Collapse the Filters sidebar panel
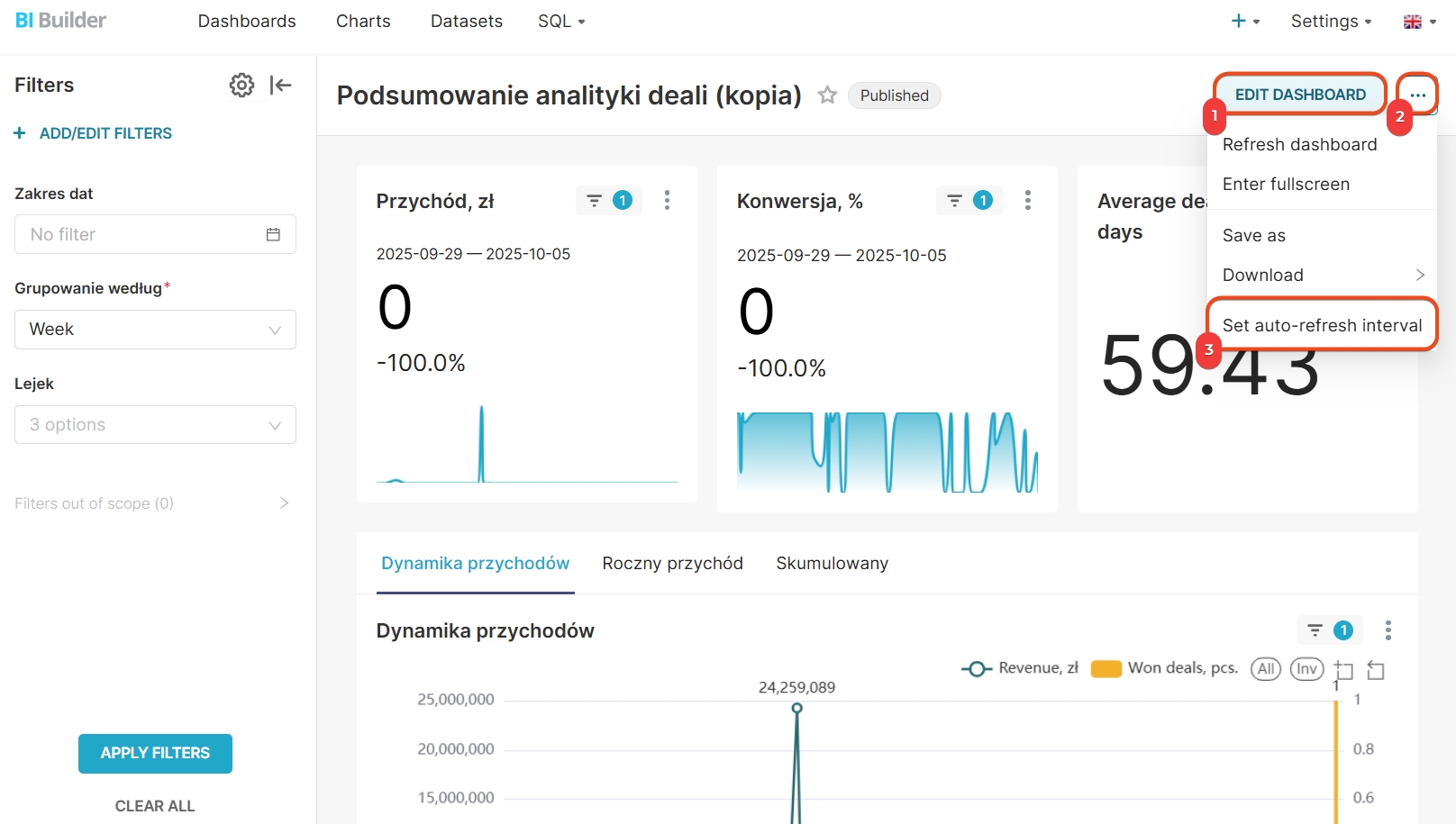This screenshot has width=1456, height=824. tap(280, 86)
